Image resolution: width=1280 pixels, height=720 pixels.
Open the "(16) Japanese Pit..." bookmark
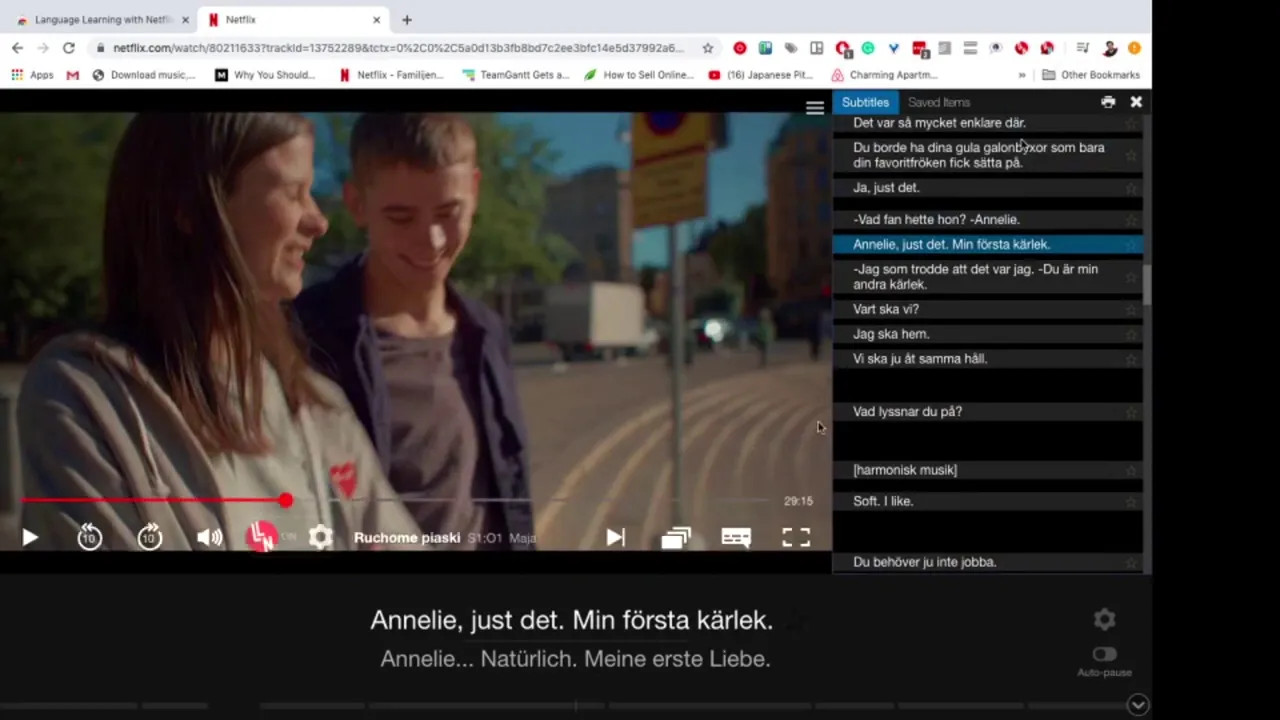(760, 75)
